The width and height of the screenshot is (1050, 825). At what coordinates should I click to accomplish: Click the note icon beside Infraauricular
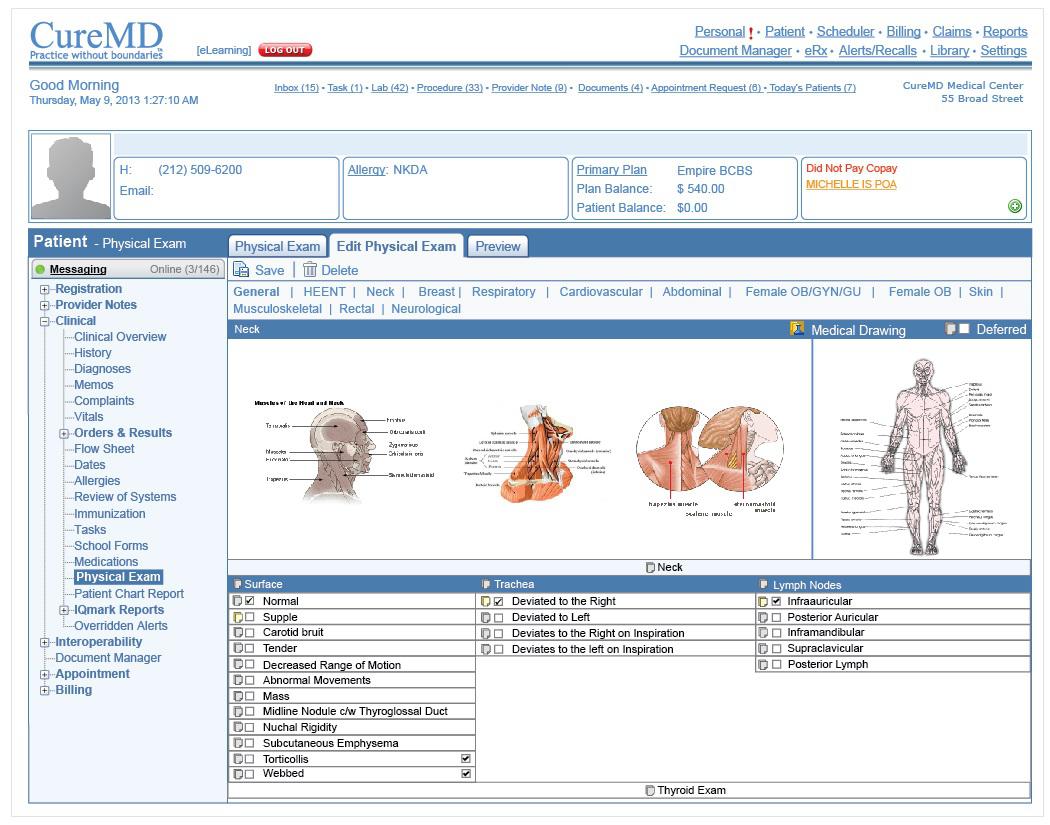point(763,602)
